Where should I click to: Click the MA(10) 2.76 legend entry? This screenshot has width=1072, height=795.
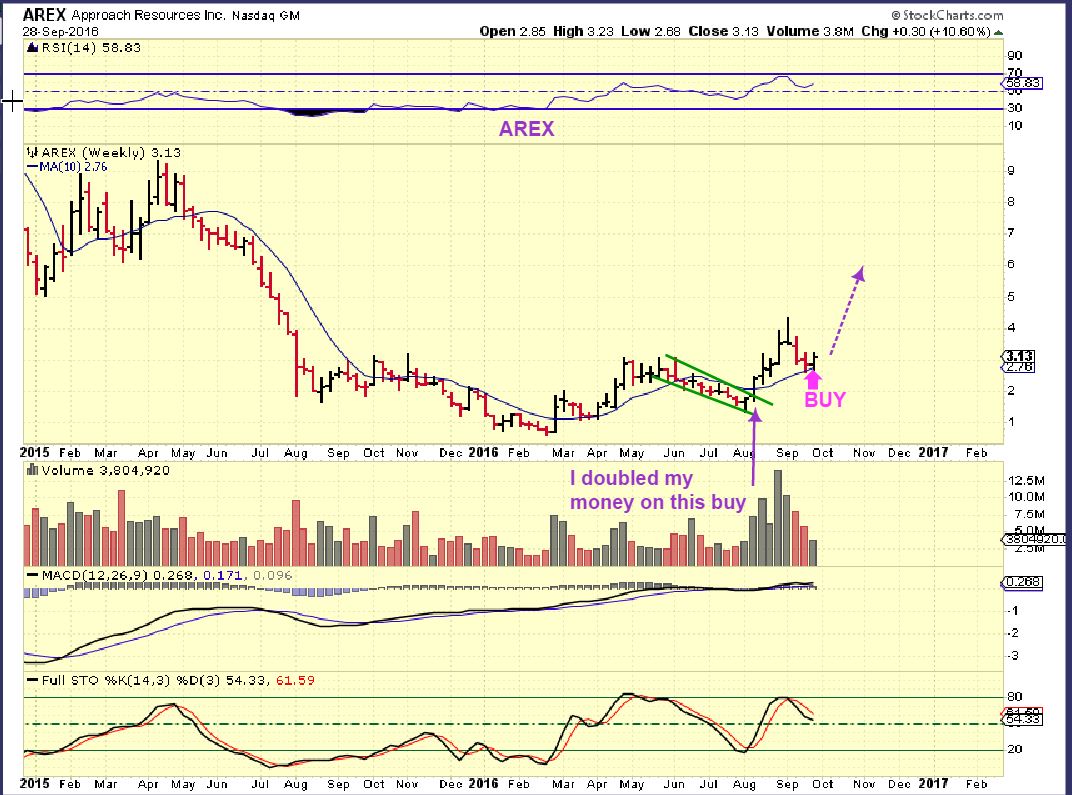pos(67,167)
